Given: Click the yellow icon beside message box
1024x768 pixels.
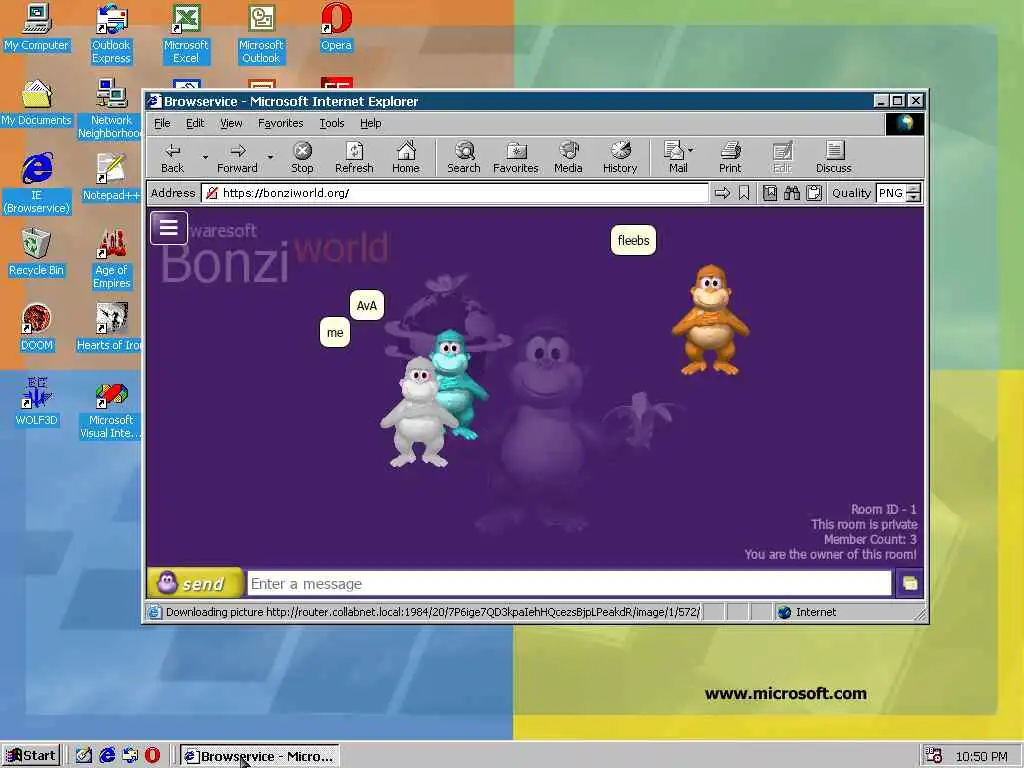Looking at the screenshot, I should pos(910,583).
